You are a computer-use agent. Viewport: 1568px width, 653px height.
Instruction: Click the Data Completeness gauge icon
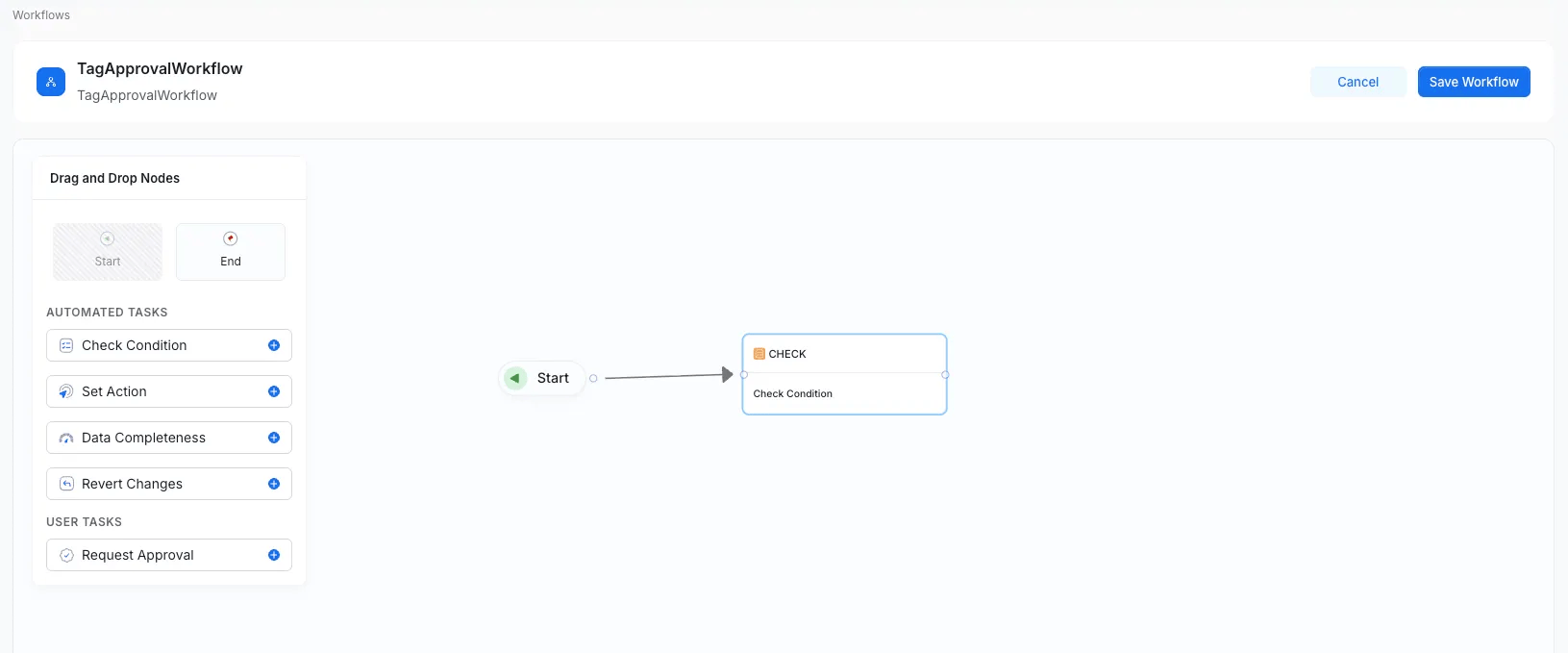[65, 438]
